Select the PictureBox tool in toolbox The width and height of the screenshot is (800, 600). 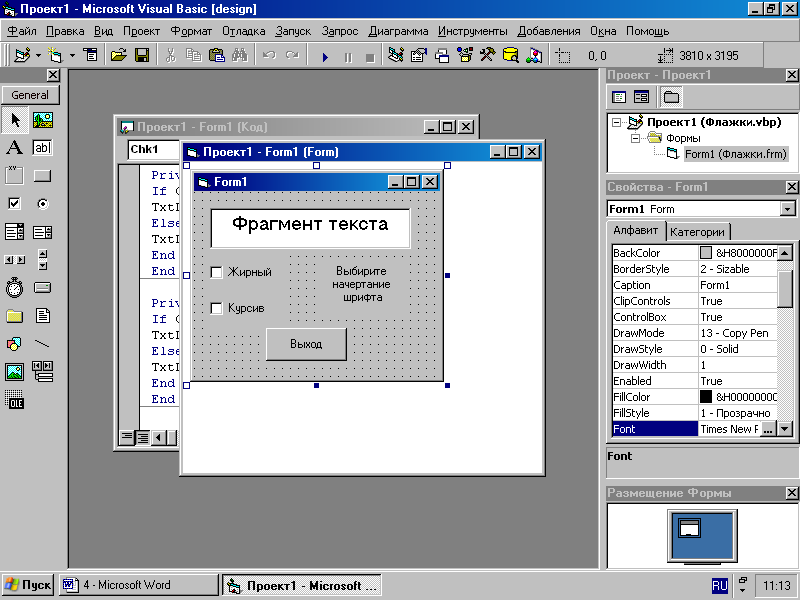tap(43, 120)
